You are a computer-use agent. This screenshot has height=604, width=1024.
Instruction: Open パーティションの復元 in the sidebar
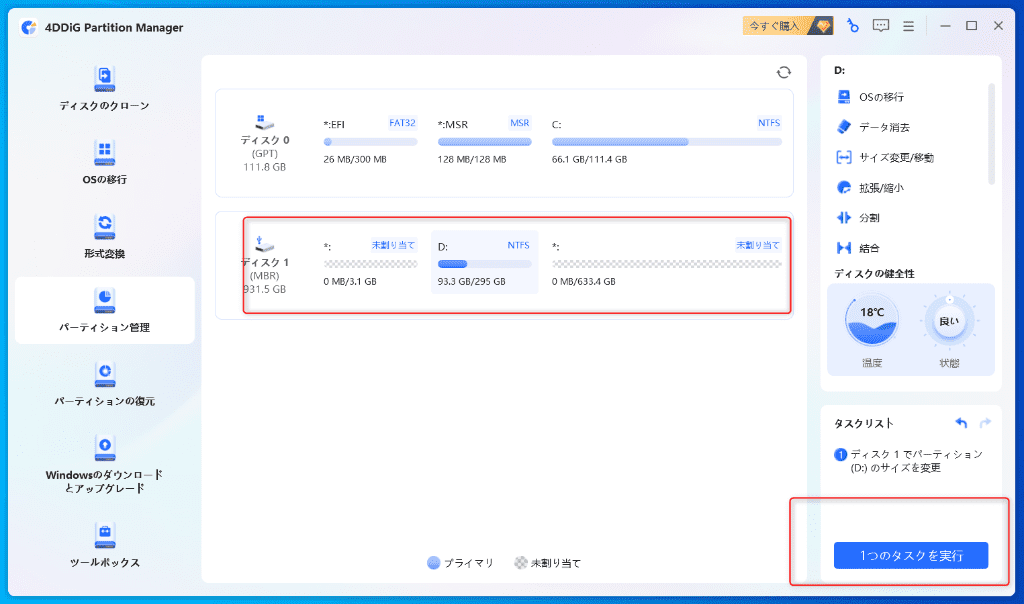click(x=104, y=384)
